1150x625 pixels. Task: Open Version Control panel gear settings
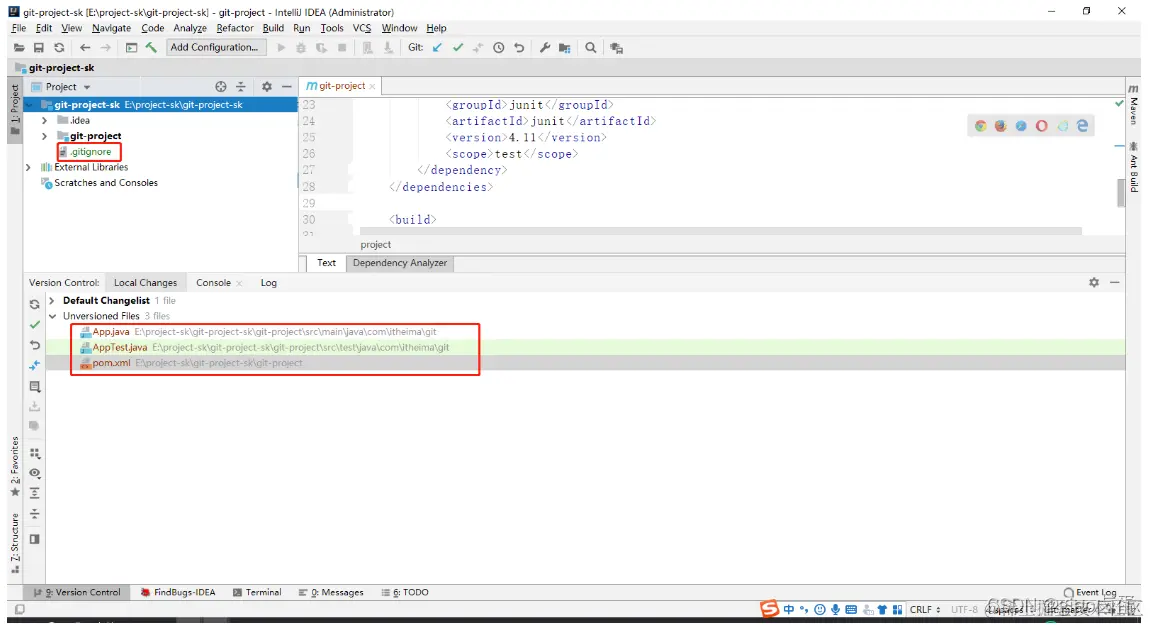pos(1094,282)
